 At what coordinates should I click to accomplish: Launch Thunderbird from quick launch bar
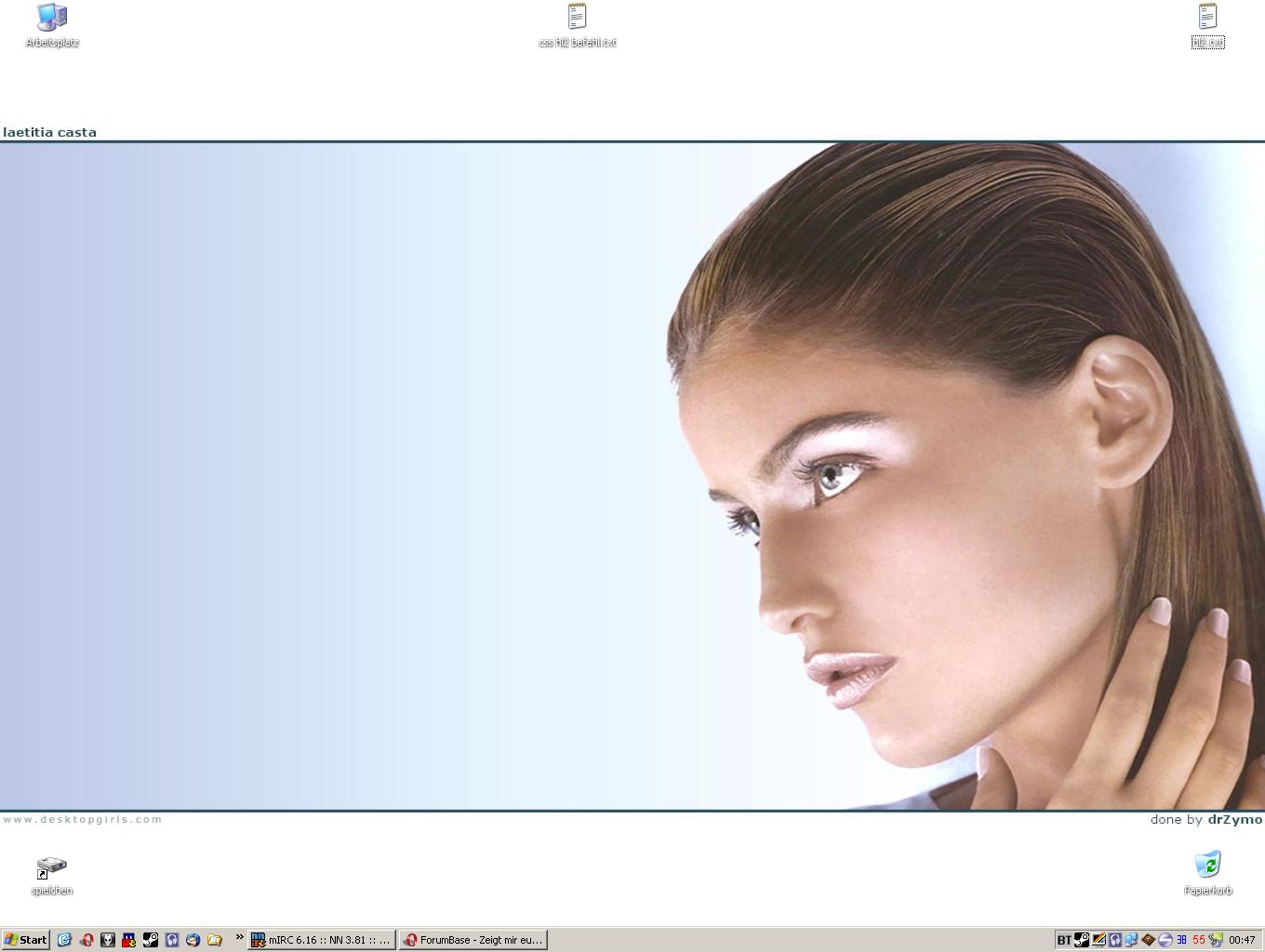click(x=193, y=940)
